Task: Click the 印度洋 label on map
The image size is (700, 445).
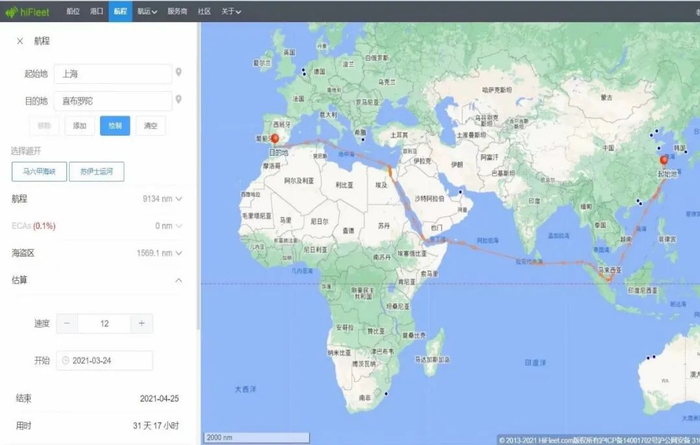Action: click(535, 362)
